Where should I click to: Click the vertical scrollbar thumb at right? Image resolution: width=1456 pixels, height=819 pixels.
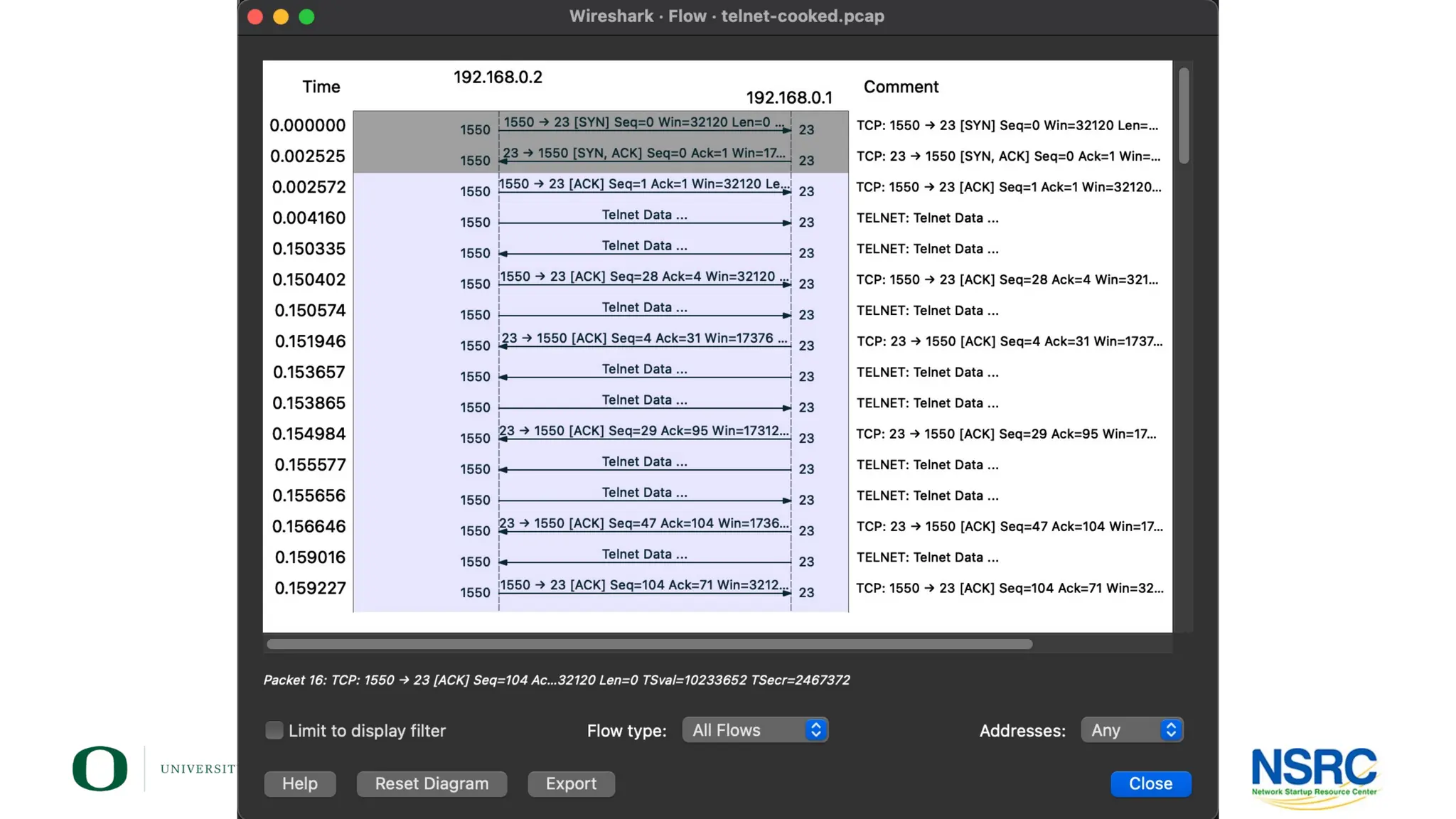pyautogui.click(x=1183, y=115)
